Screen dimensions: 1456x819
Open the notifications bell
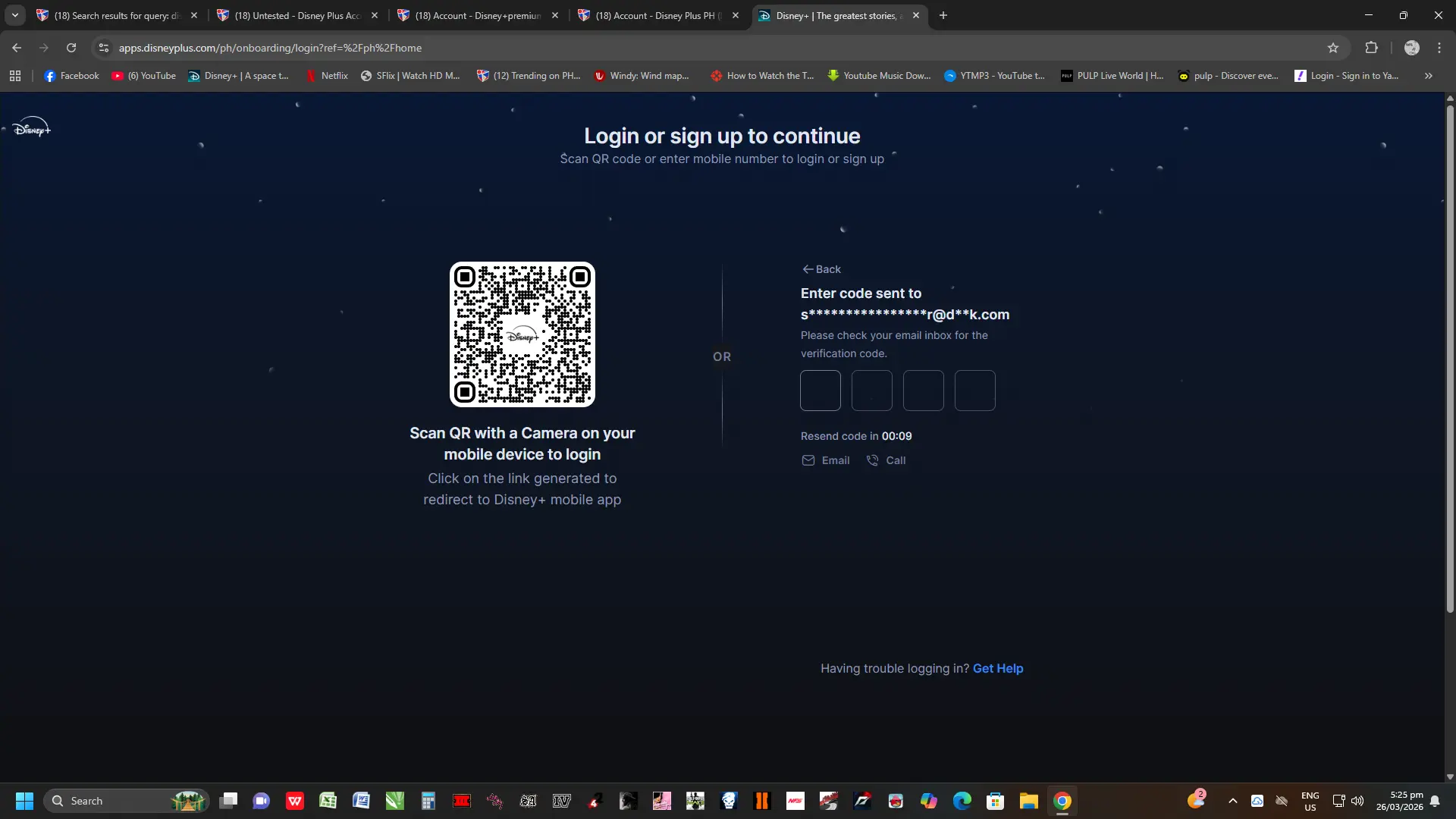click(1435, 801)
